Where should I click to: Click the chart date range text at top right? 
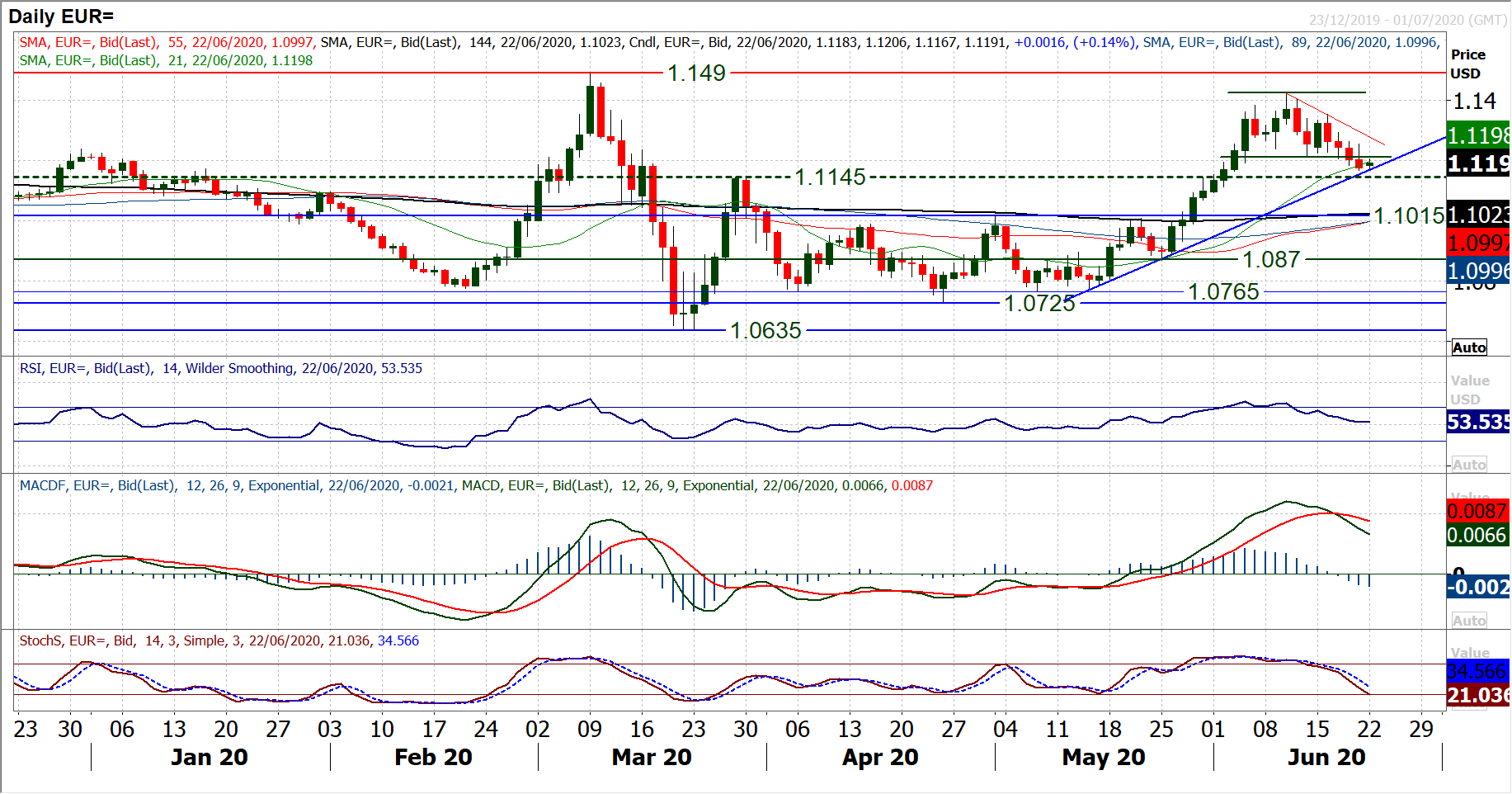[1407, 20]
